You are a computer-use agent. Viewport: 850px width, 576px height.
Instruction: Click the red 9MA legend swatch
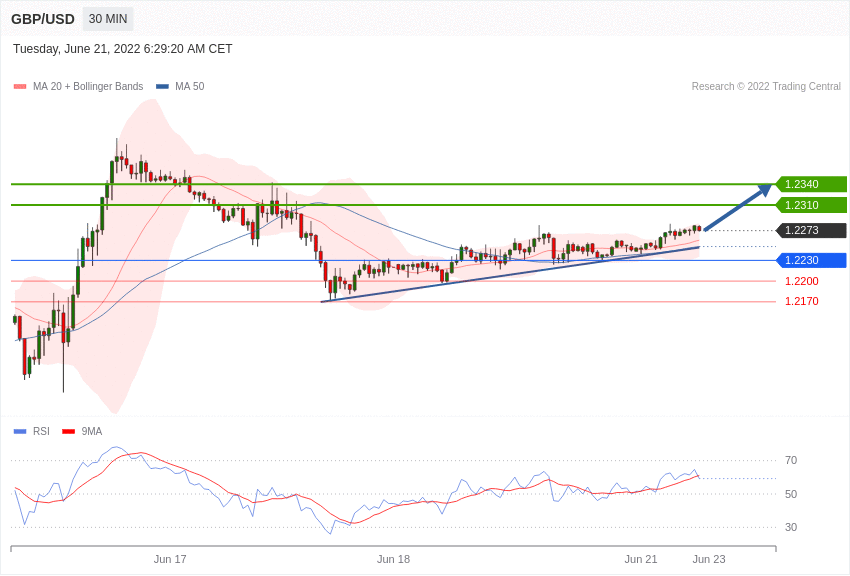coord(69,431)
